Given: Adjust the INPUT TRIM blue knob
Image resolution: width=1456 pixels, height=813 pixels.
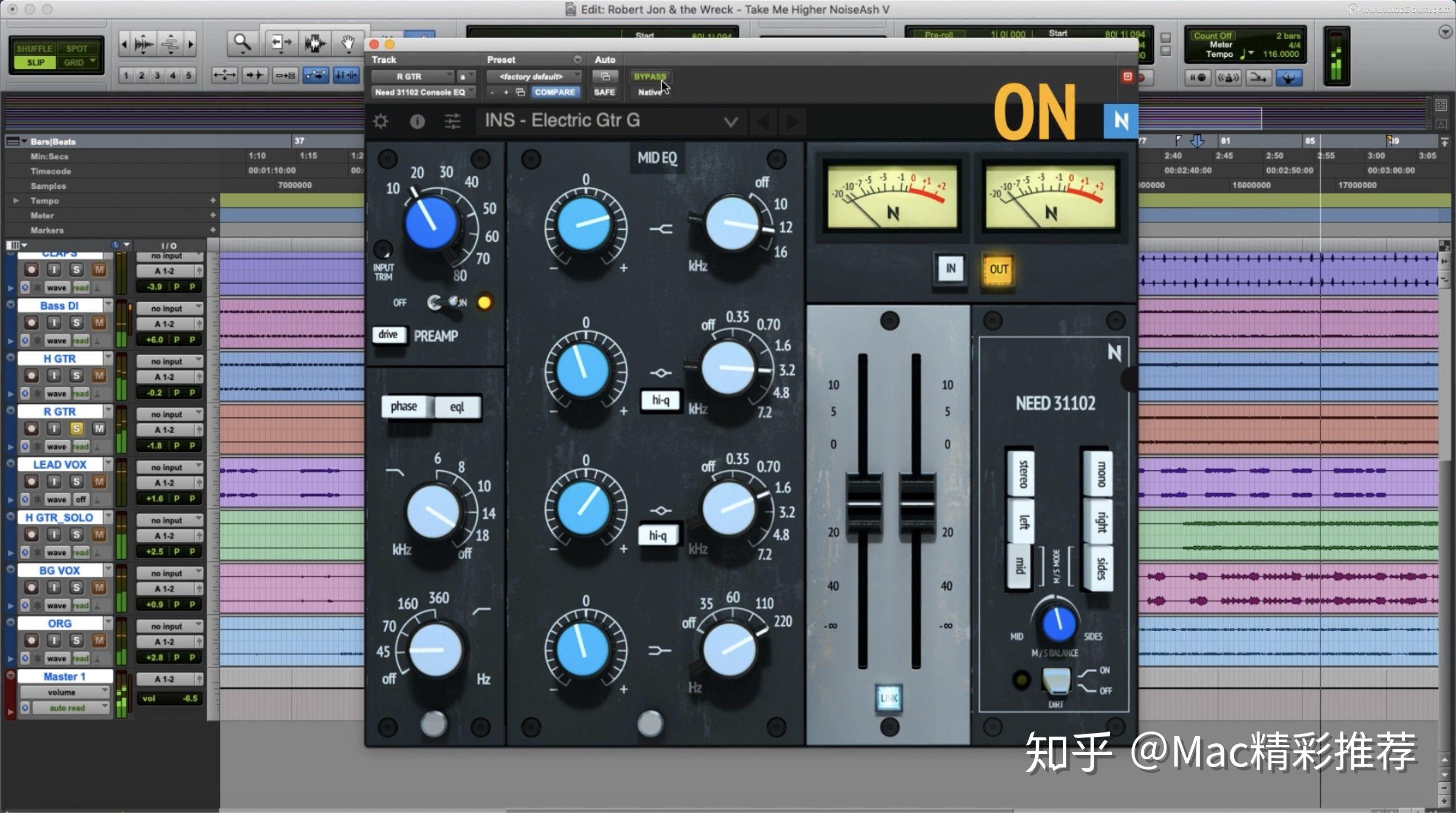Looking at the screenshot, I should click(432, 223).
